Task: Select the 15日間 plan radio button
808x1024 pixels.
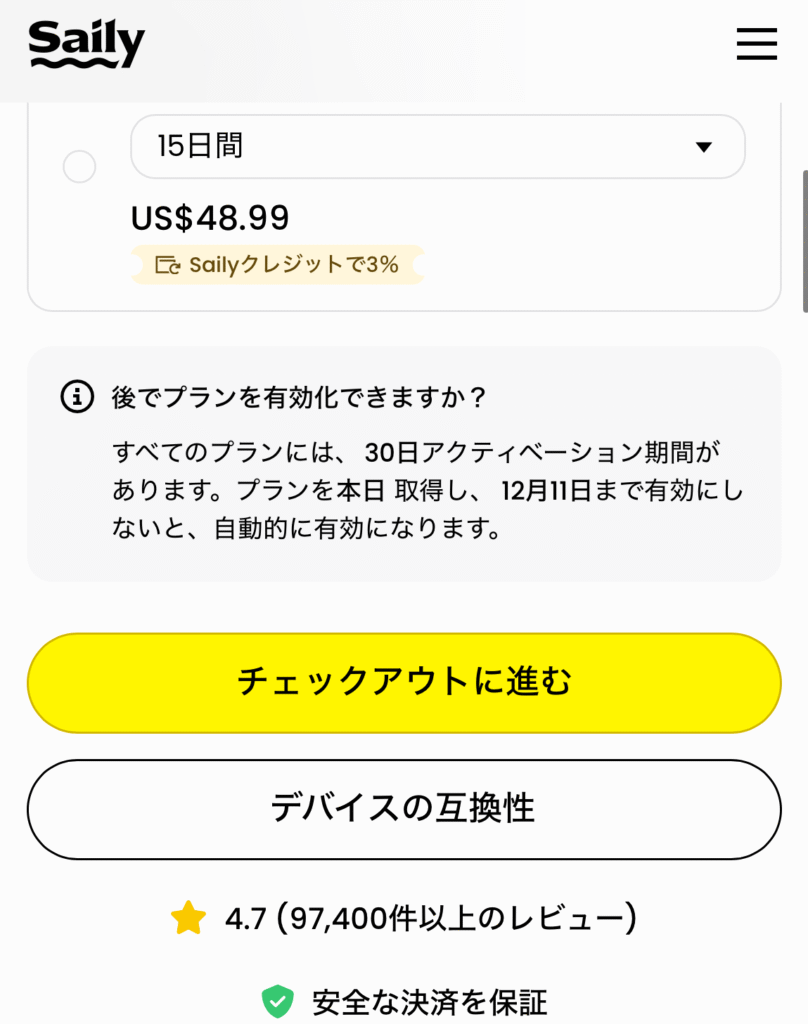Action: [x=79, y=166]
